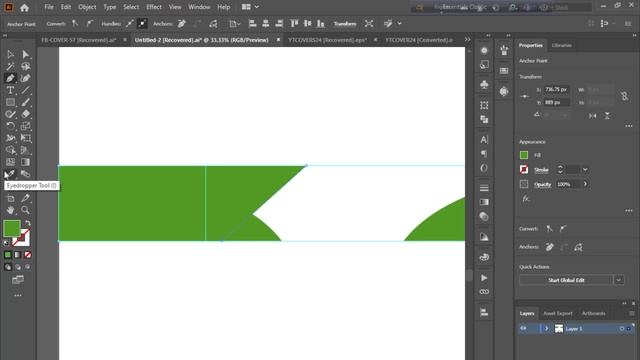Expand Layer 1 sublayers

click(x=547, y=329)
